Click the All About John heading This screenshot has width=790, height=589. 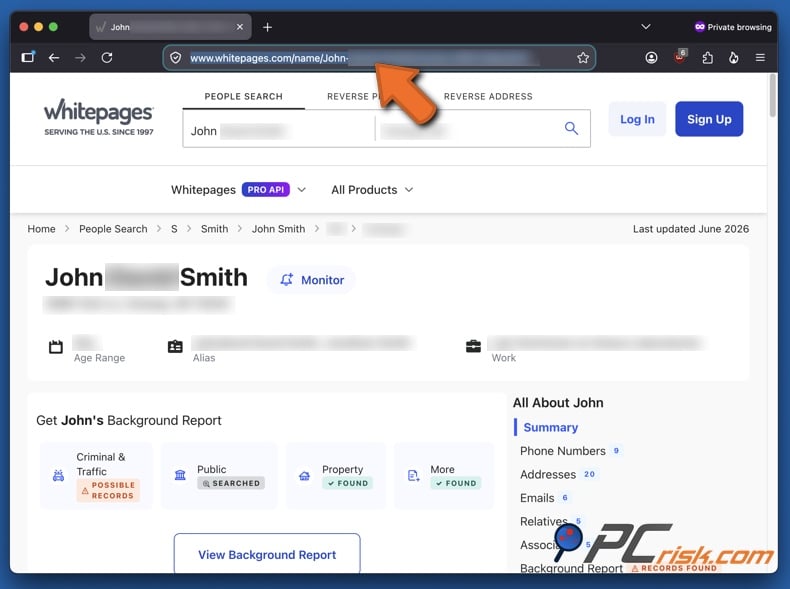point(558,403)
